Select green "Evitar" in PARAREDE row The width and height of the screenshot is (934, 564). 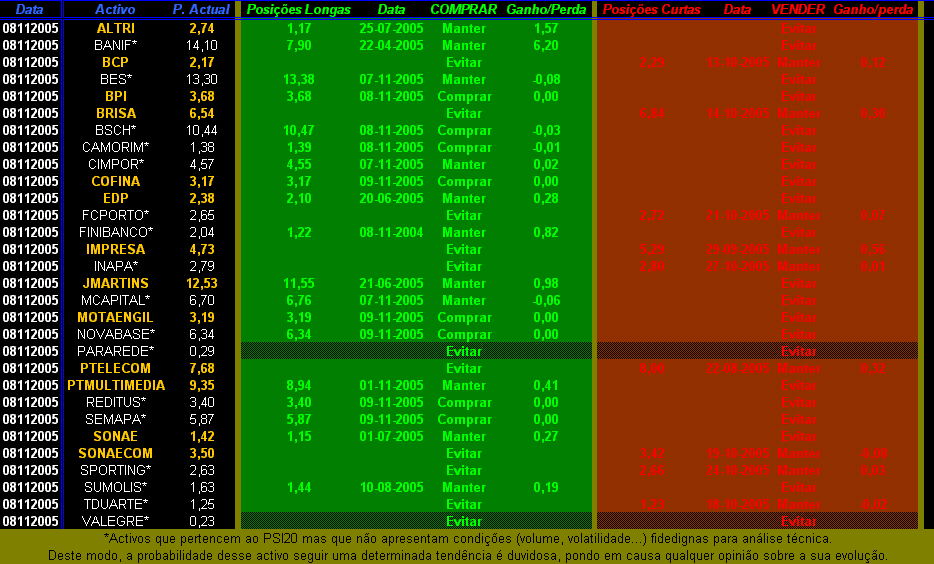[464, 351]
